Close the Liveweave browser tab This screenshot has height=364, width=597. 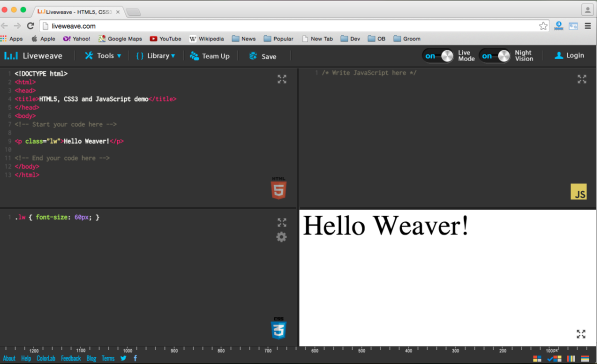click(x=118, y=12)
